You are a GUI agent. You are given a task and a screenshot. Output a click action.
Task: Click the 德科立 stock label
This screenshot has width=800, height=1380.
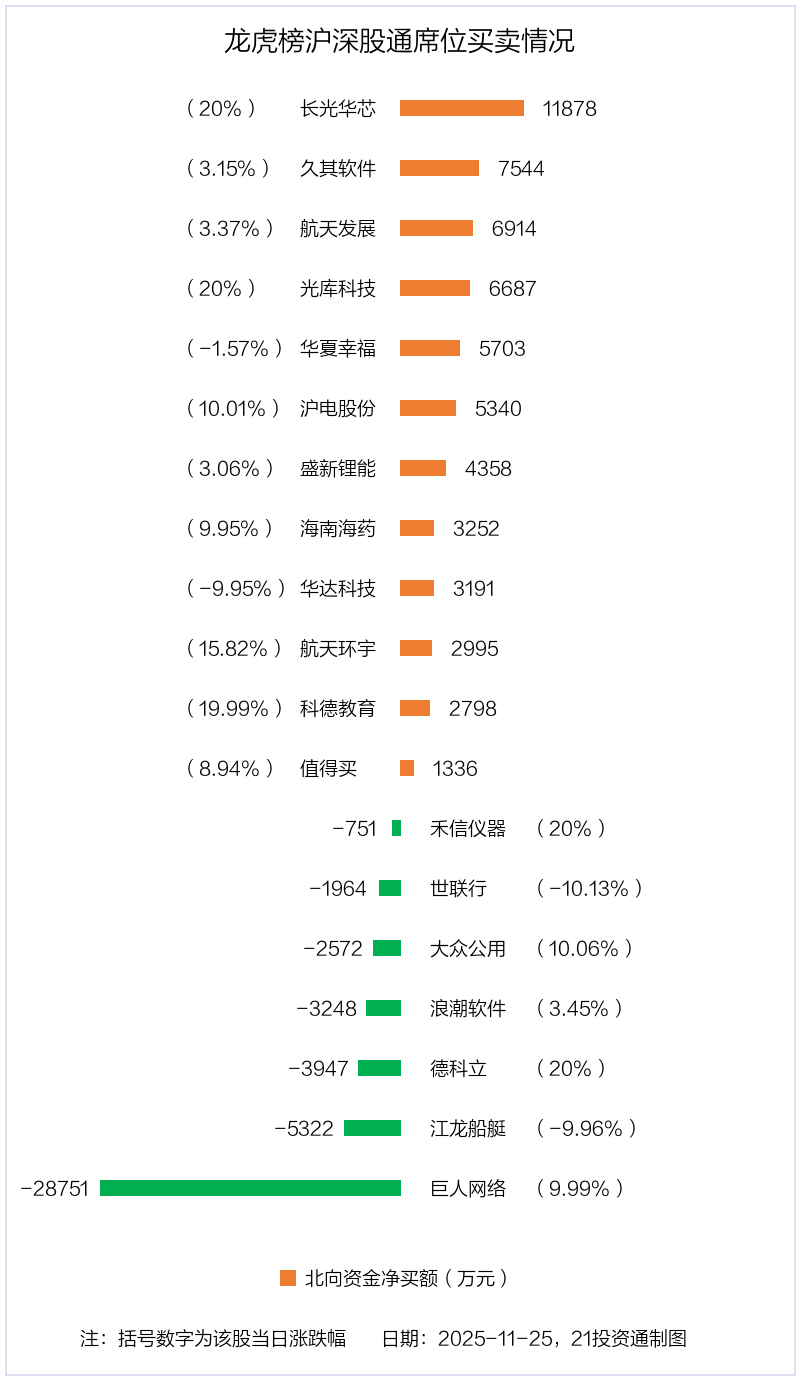pos(459,1068)
